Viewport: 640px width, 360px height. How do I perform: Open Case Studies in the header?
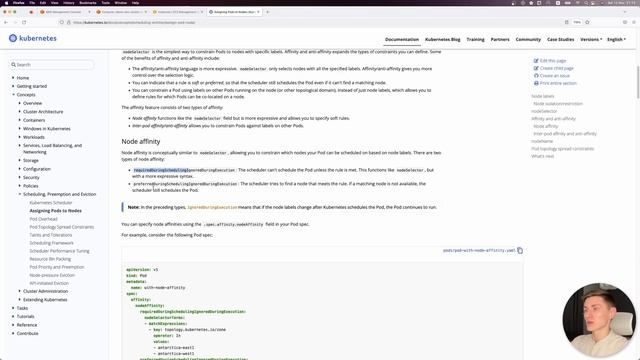pyautogui.click(x=560, y=40)
